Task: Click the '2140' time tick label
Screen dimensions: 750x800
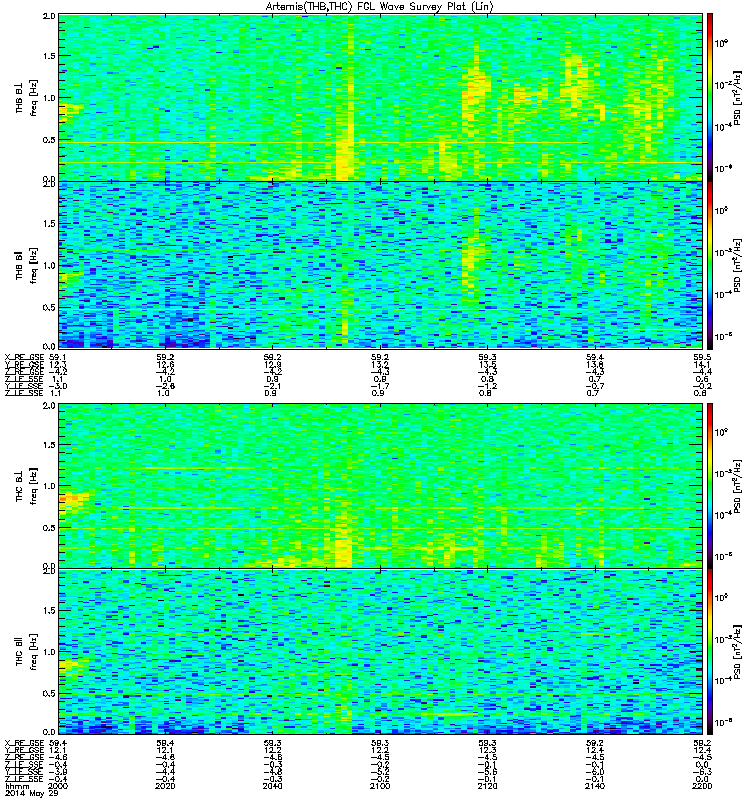Action: 595,786
